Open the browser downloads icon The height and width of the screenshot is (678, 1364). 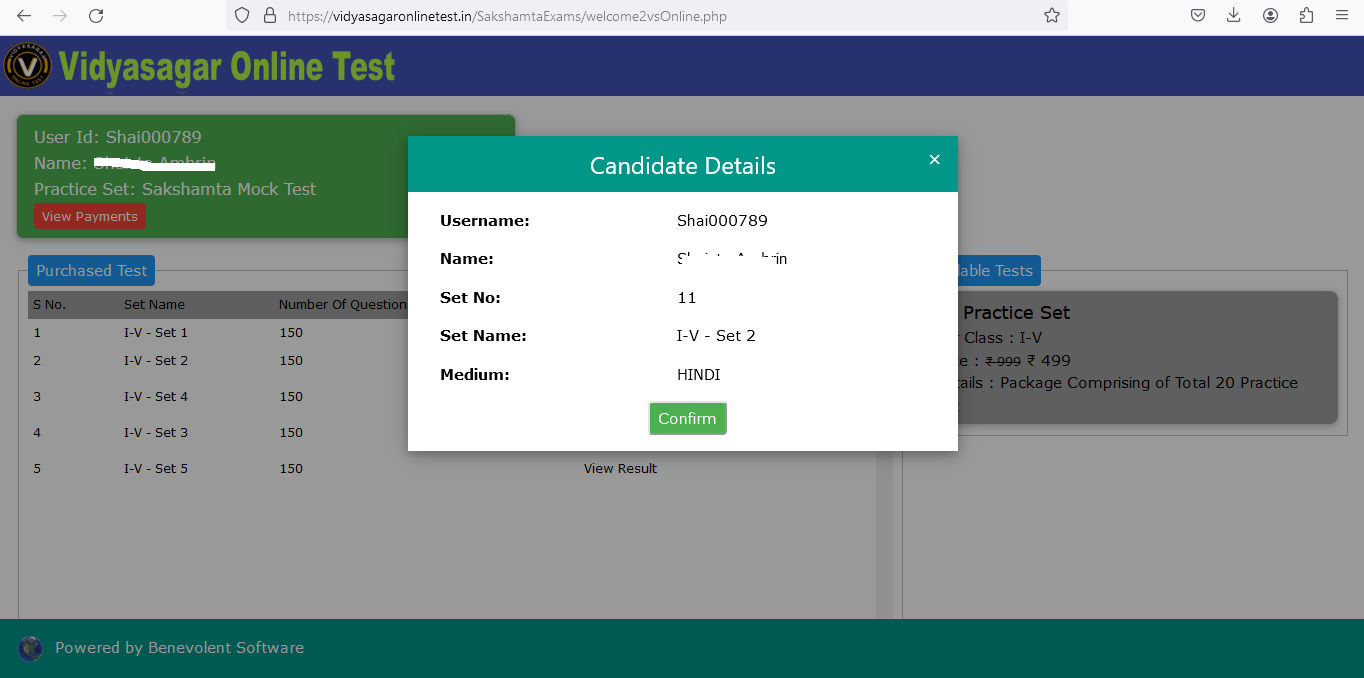pos(1234,16)
